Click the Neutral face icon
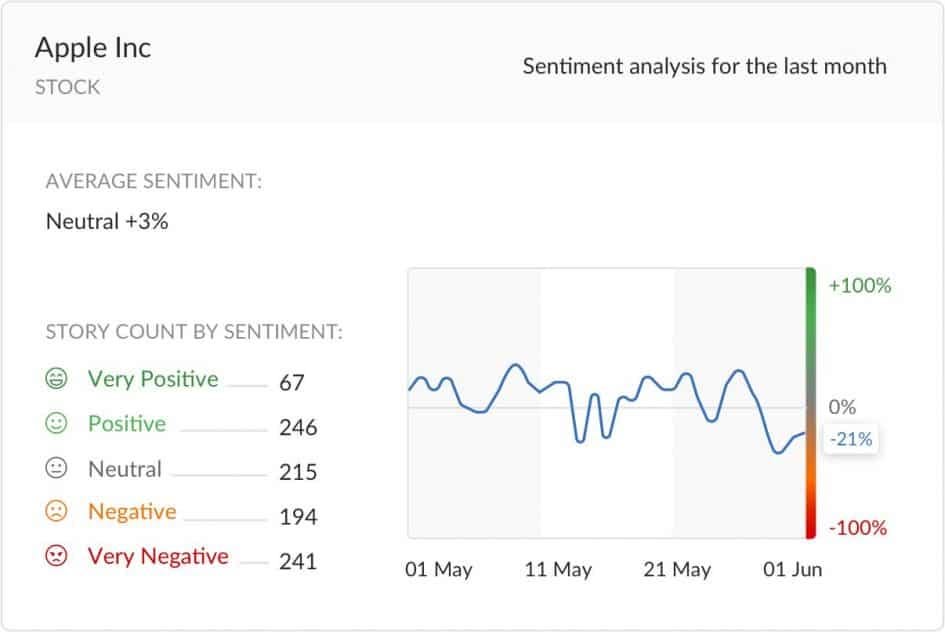 (56, 468)
